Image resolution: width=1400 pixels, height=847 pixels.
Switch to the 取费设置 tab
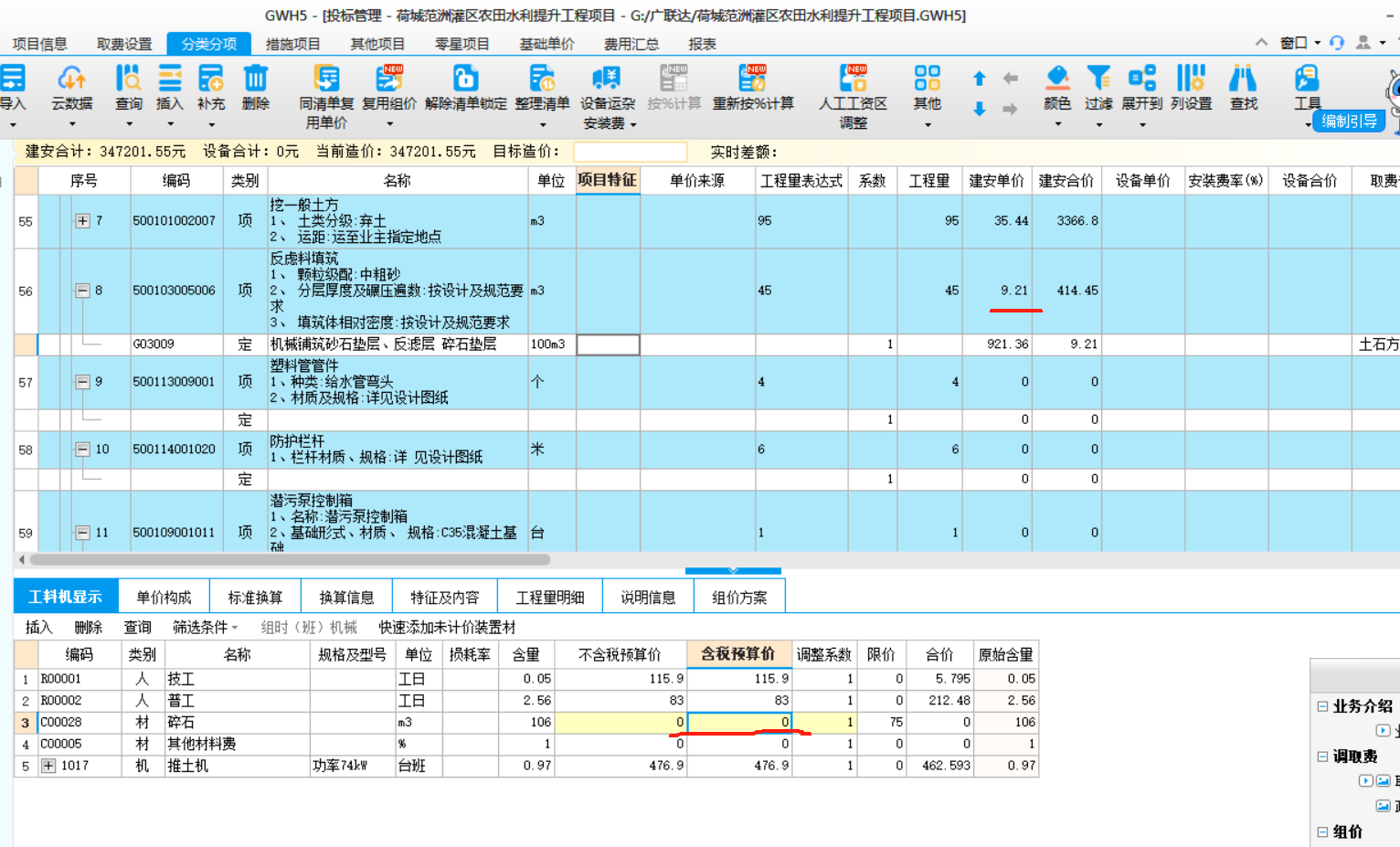[124, 44]
